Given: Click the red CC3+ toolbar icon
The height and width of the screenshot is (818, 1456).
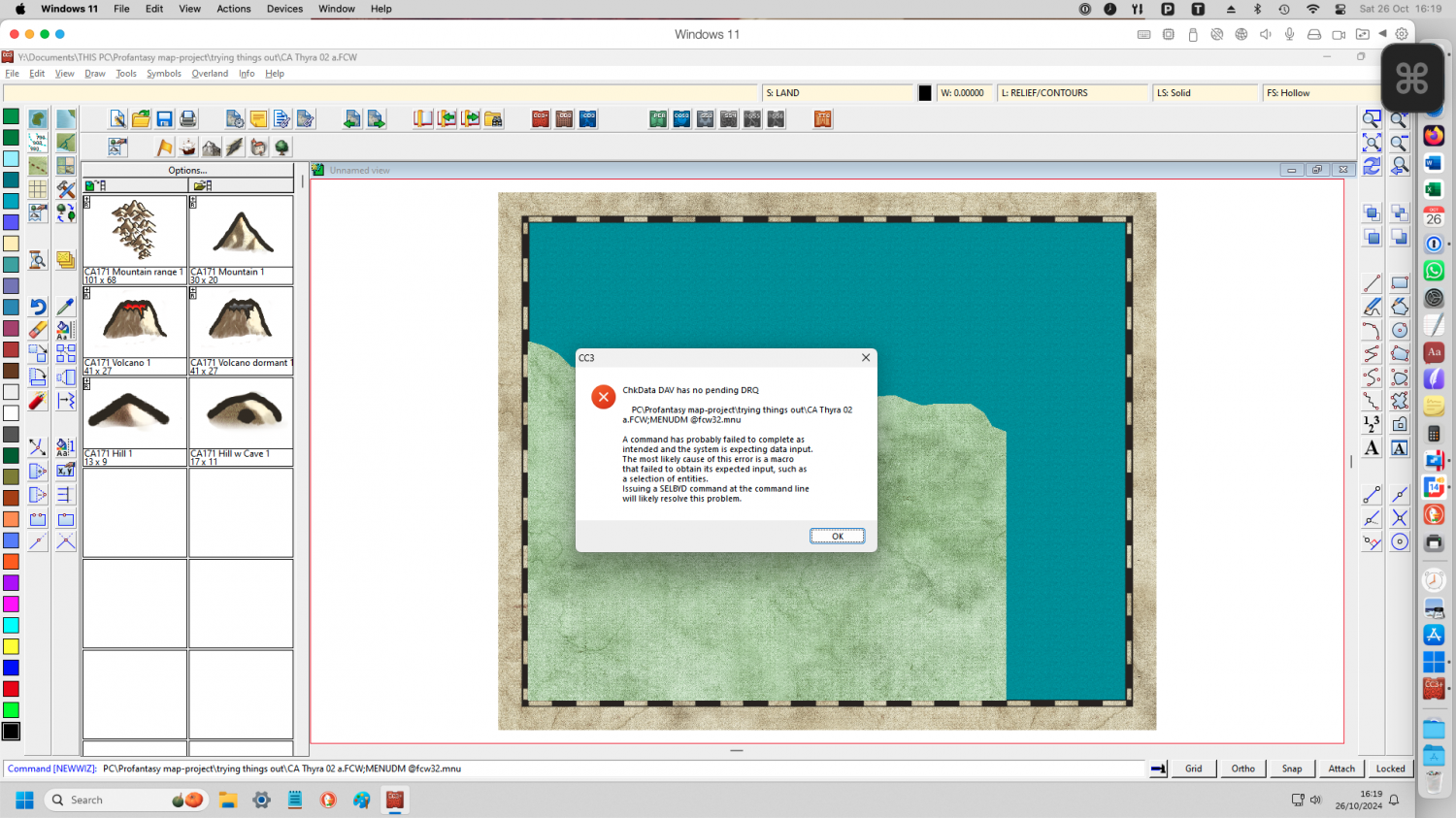Looking at the screenshot, I should [541, 118].
